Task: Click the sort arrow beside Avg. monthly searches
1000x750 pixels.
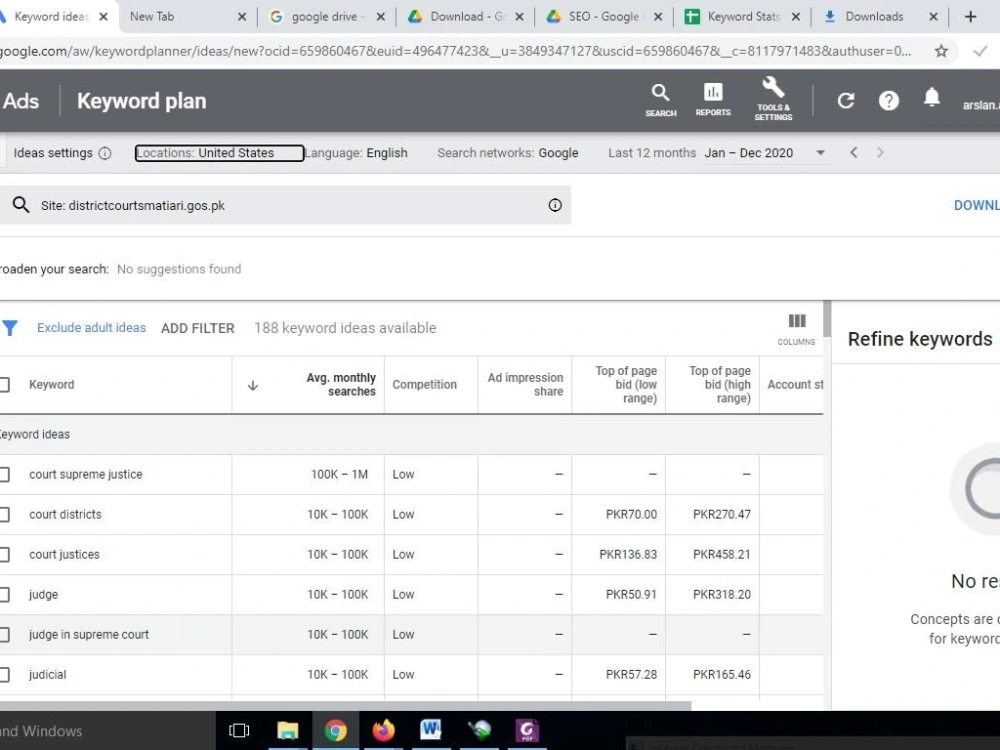Action: click(253, 385)
